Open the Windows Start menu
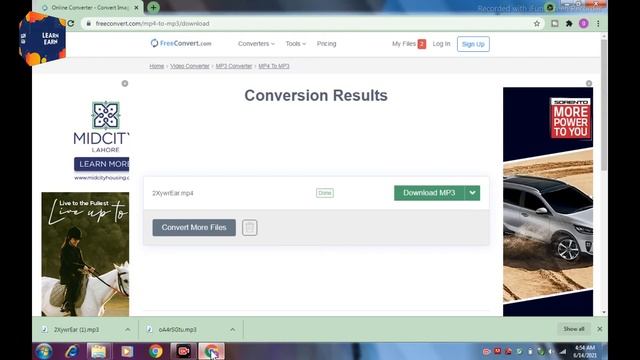The height and width of the screenshot is (360, 640). 44,351
